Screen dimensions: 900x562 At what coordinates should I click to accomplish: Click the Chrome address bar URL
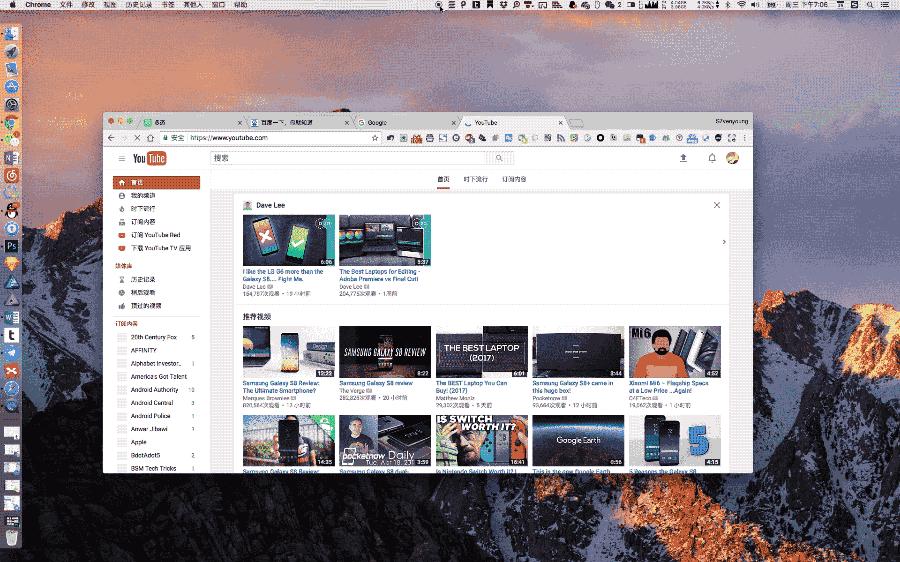[228, 138]
